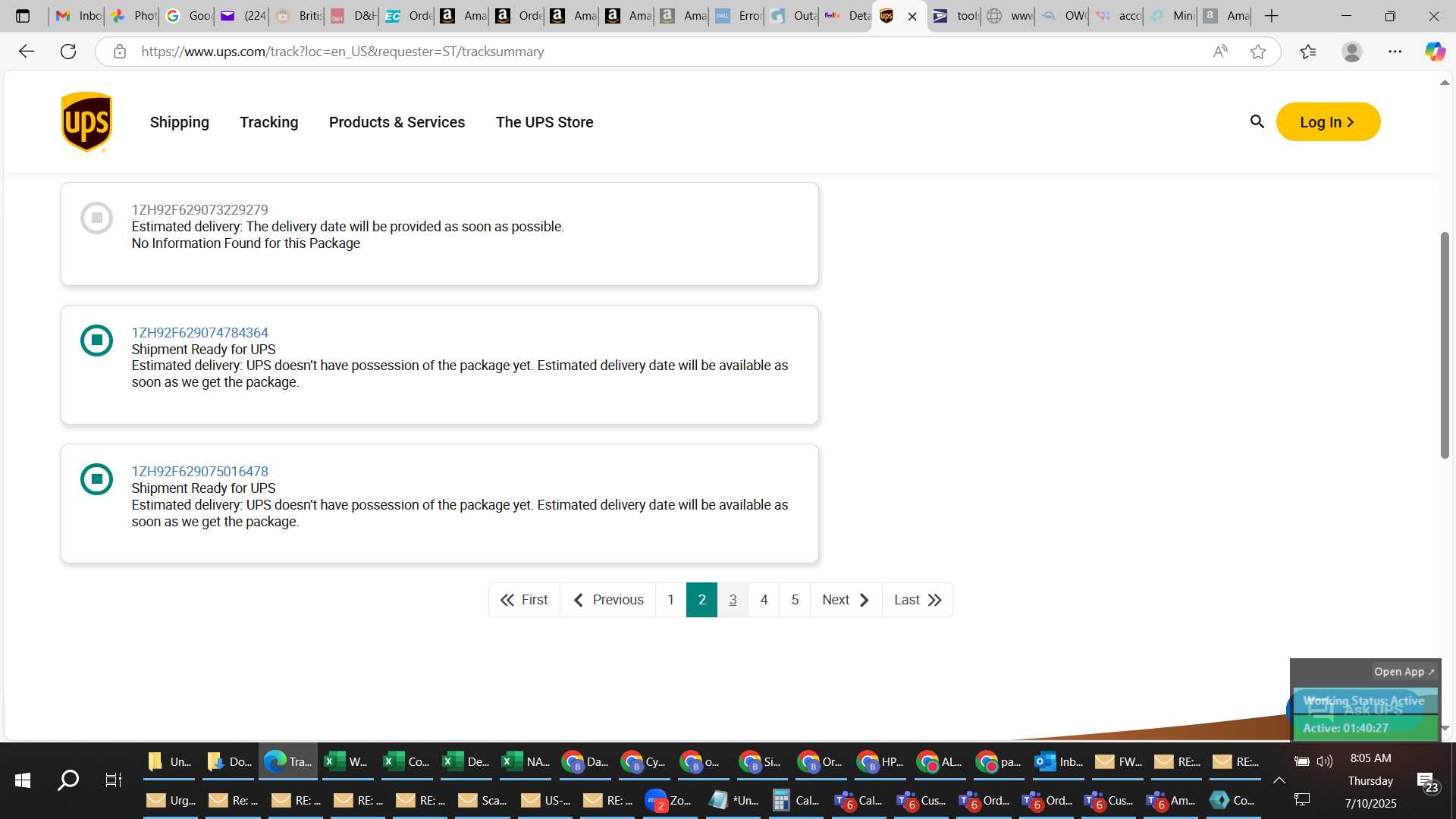This screenshot has height=819, width=1456.
Task: Open the Copilot sidebar icon
Action: point(1434,52)
